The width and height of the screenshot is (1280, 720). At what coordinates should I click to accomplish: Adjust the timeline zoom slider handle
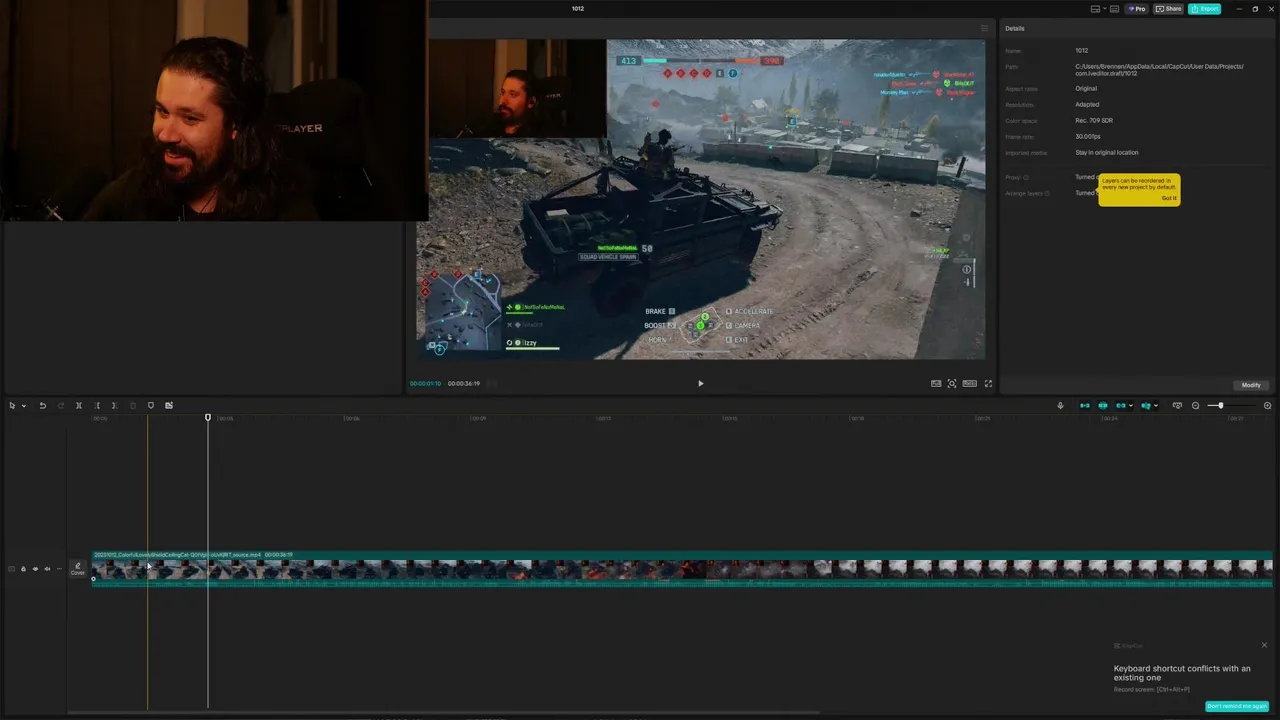pos(1220,405)
